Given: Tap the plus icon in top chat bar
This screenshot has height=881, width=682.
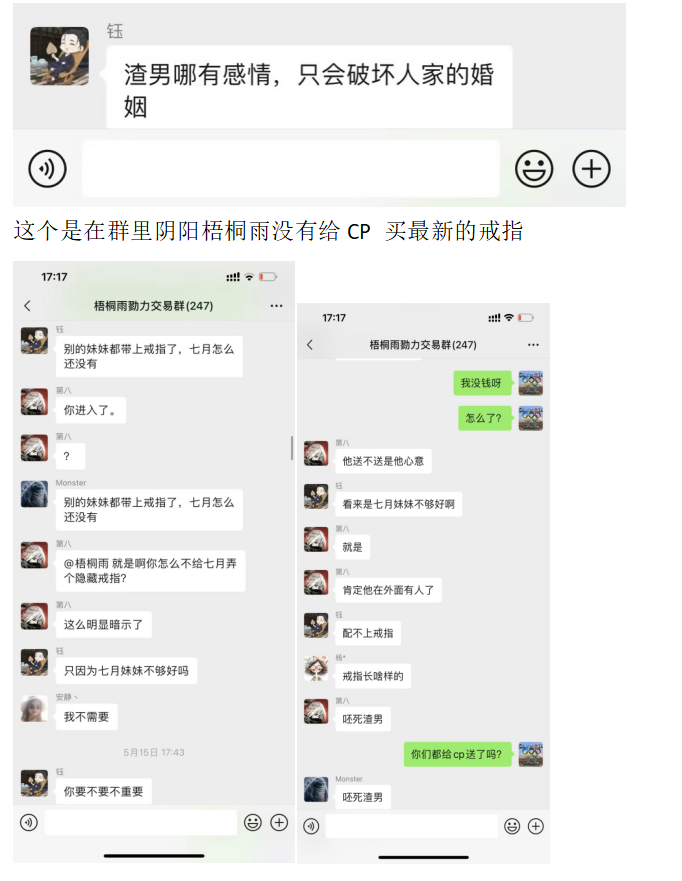Looking at the screenshot, I should (x=591, y=169).
